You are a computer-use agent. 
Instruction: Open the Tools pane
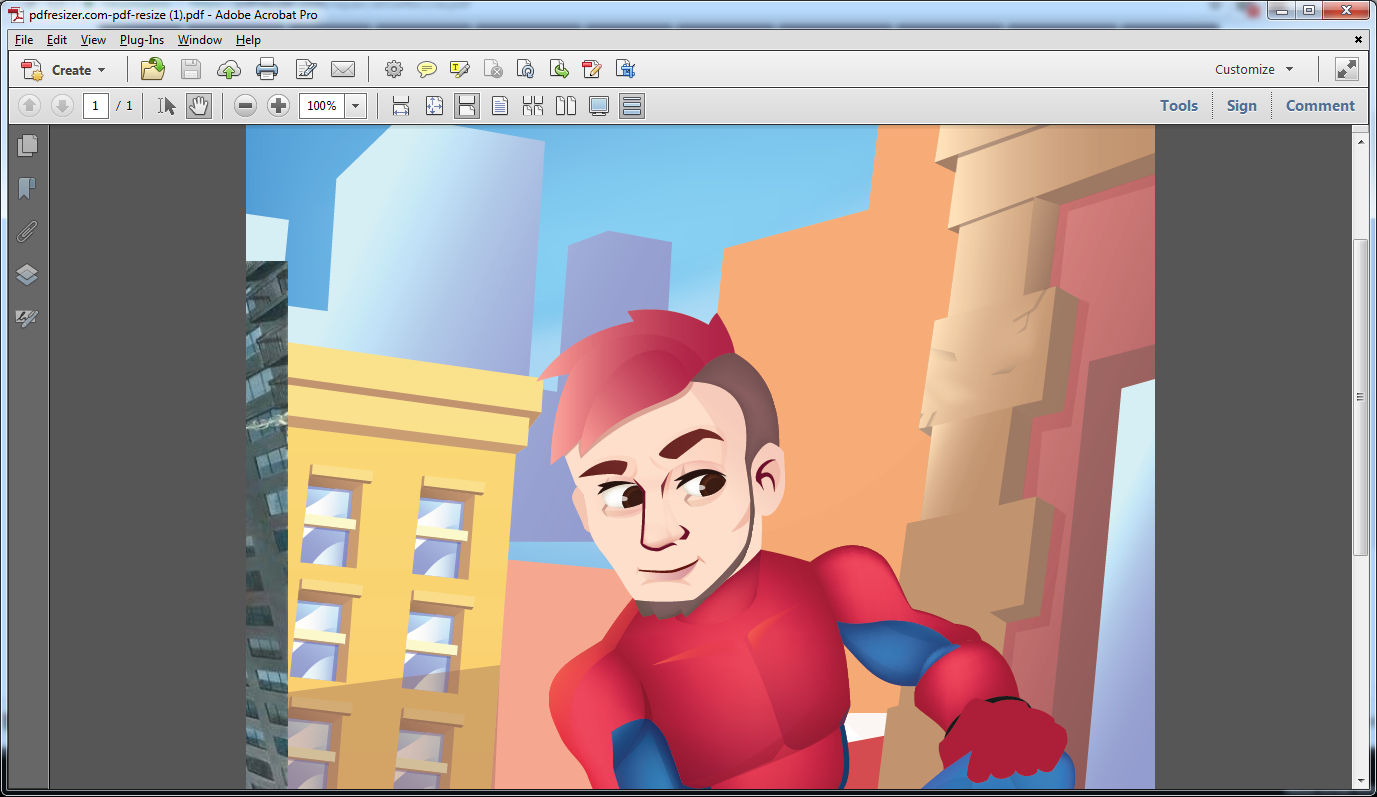[1178, 106]
